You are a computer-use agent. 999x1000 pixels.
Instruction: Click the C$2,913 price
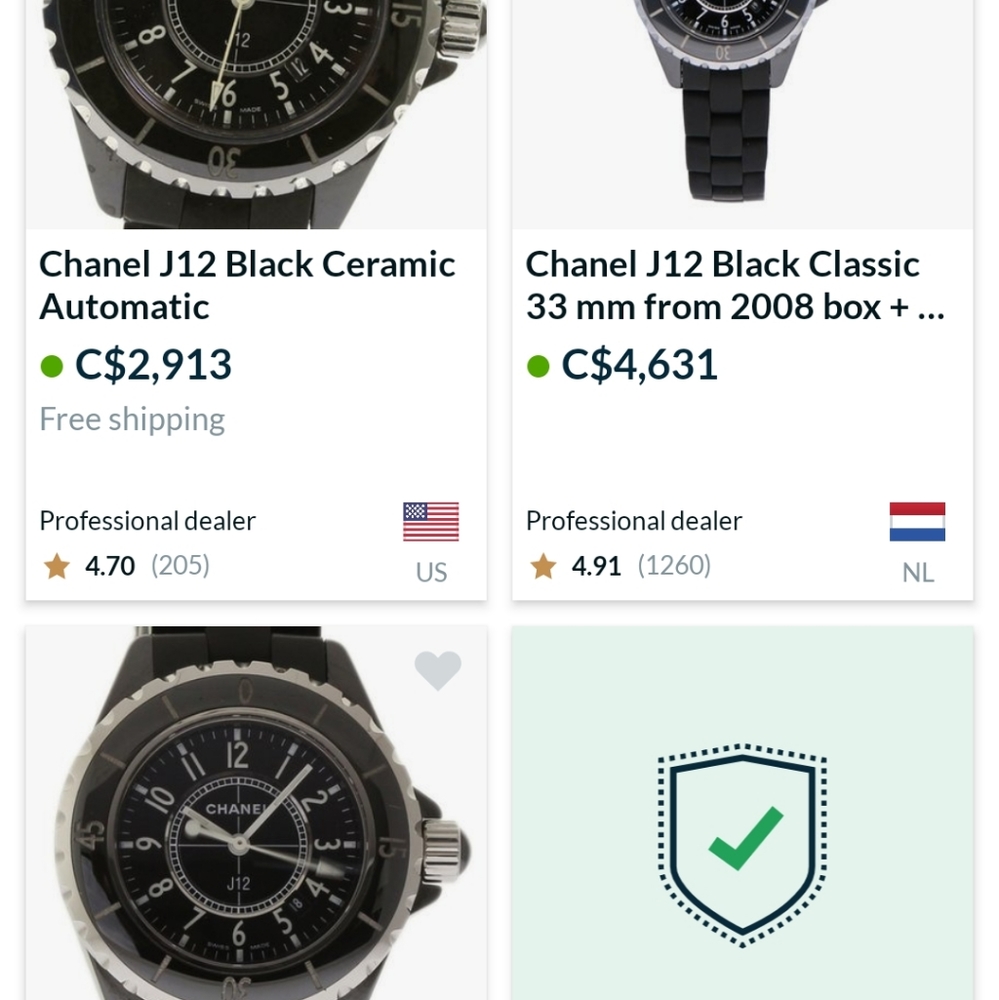153,365
